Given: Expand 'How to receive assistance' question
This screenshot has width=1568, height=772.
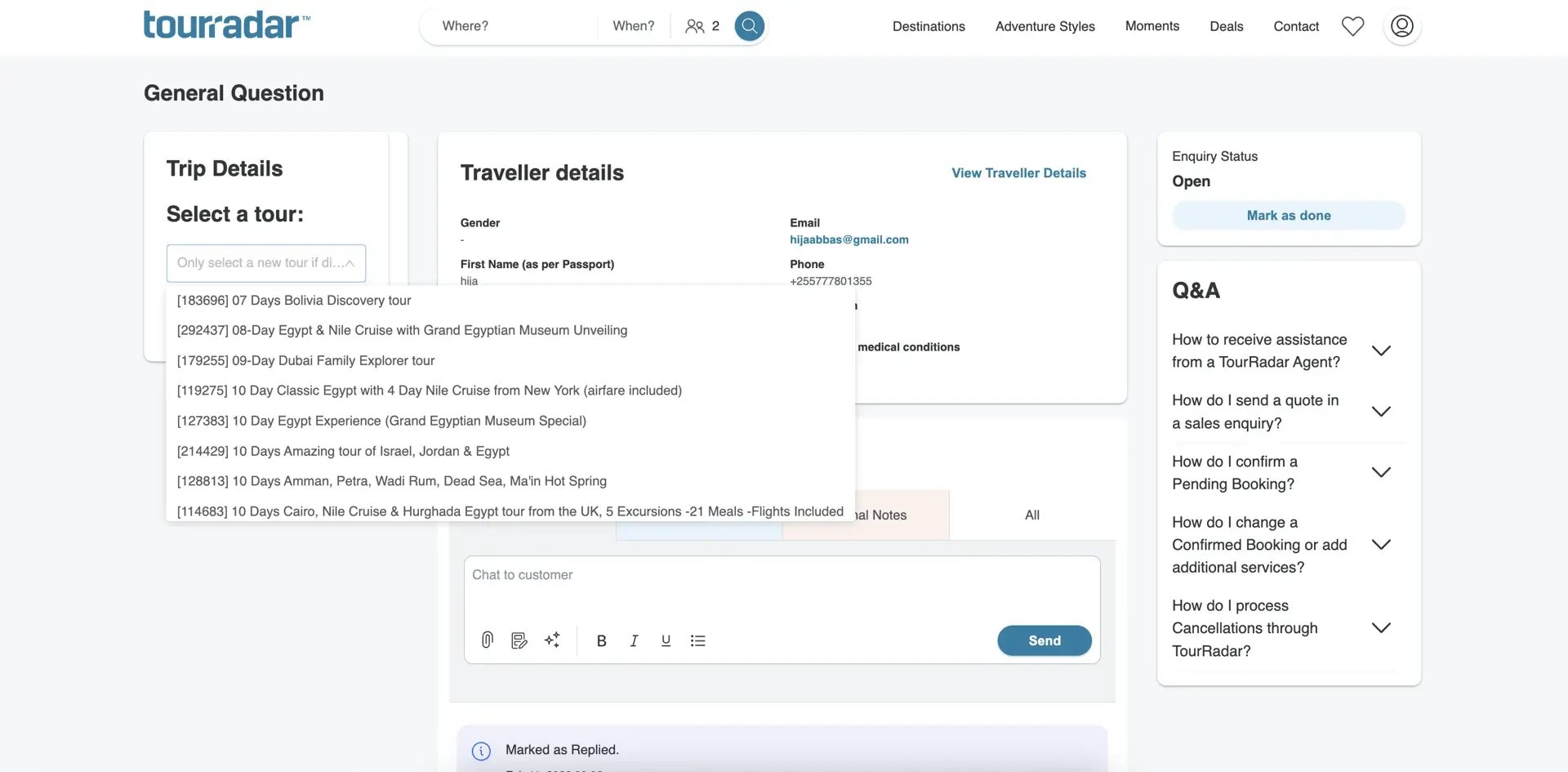Looking at the screenshot, I should pos(1381,350).
